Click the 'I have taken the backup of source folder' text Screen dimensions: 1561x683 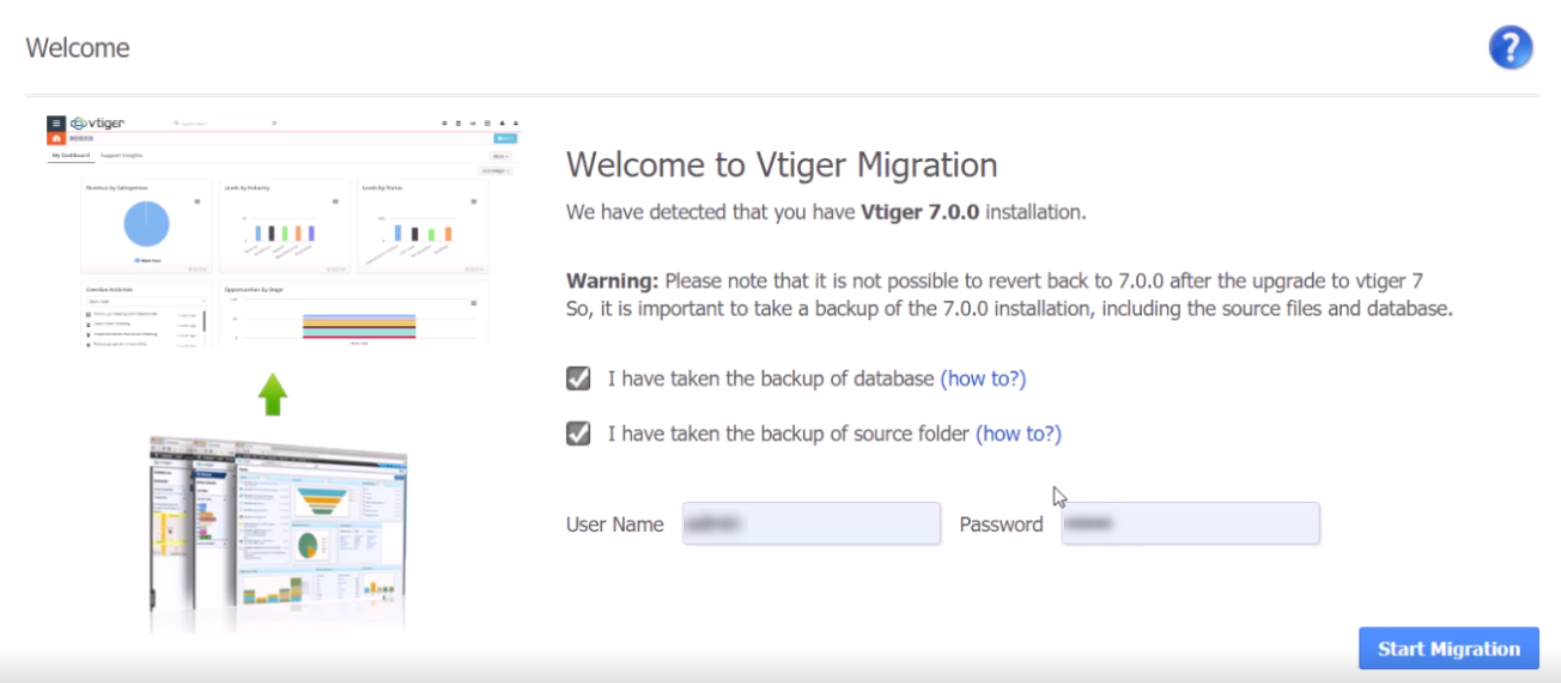[x=789, y=434]
